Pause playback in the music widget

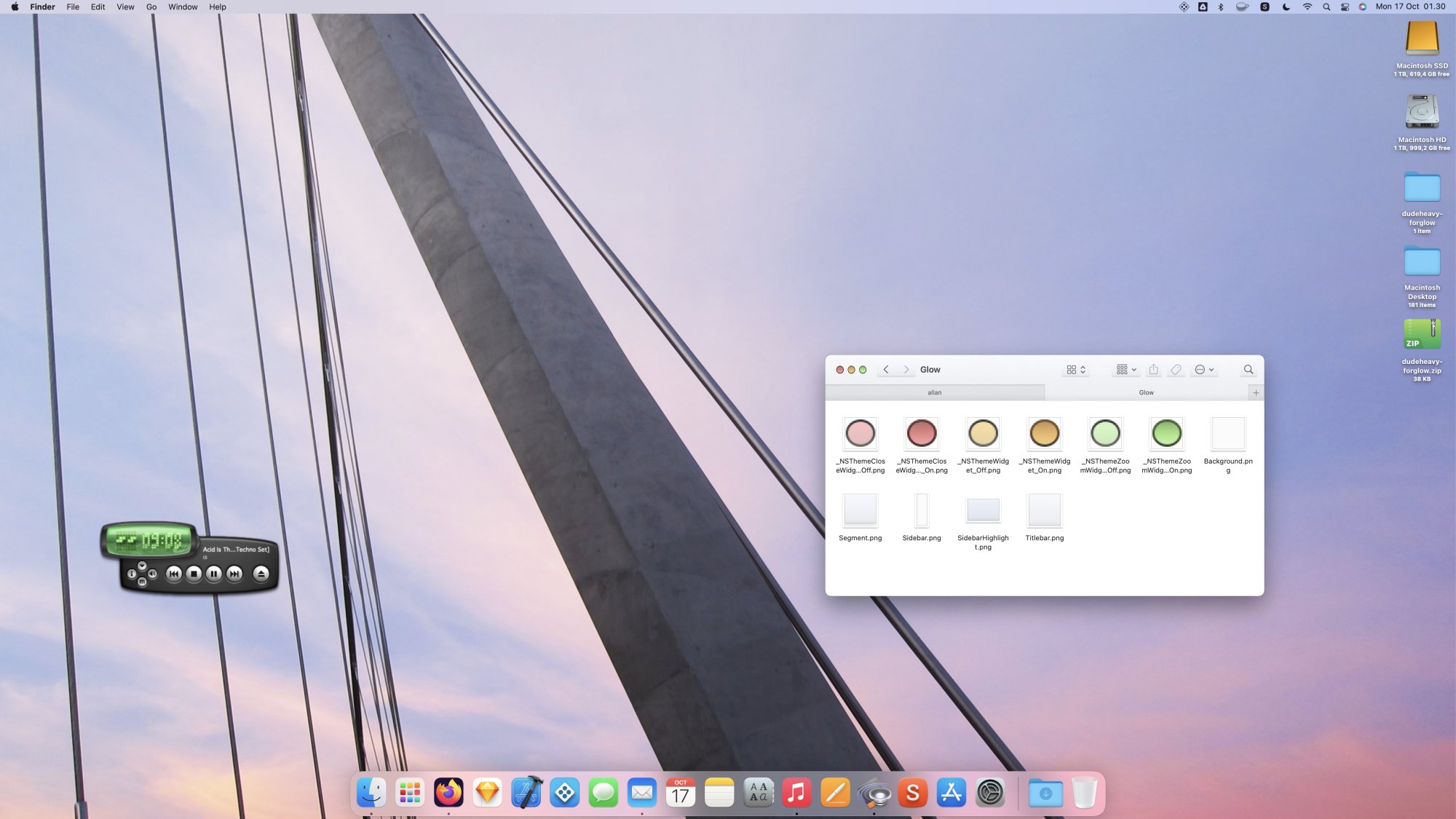click(x=214, y=574)
